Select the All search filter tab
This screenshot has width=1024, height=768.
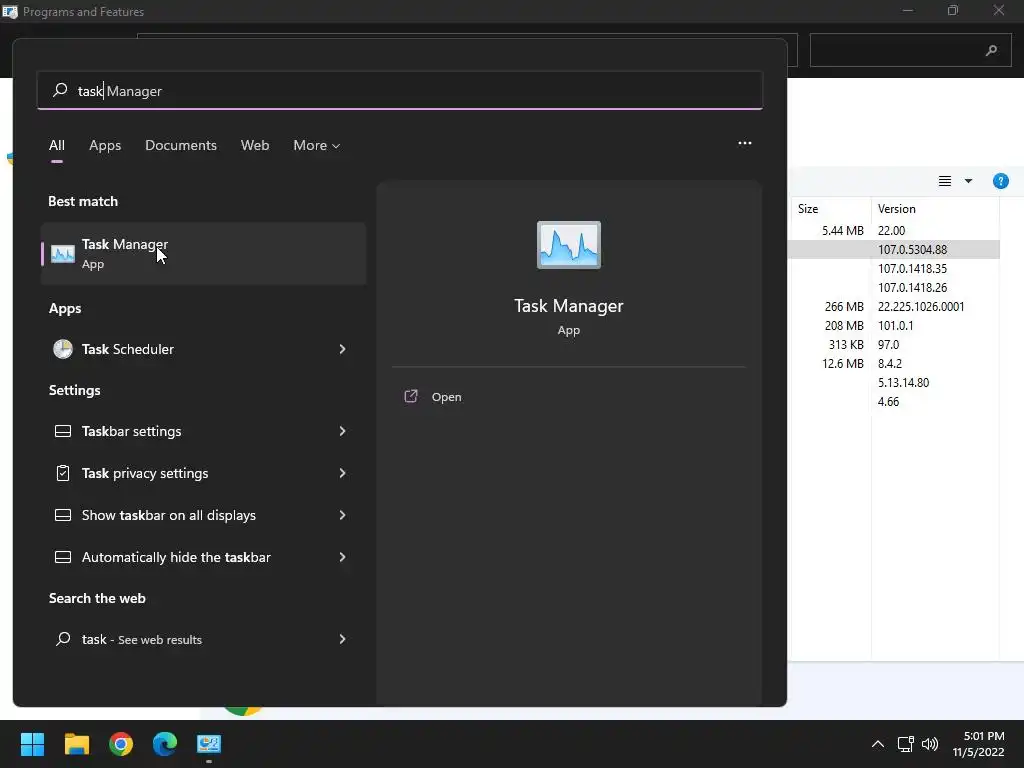tap(57, 146)
